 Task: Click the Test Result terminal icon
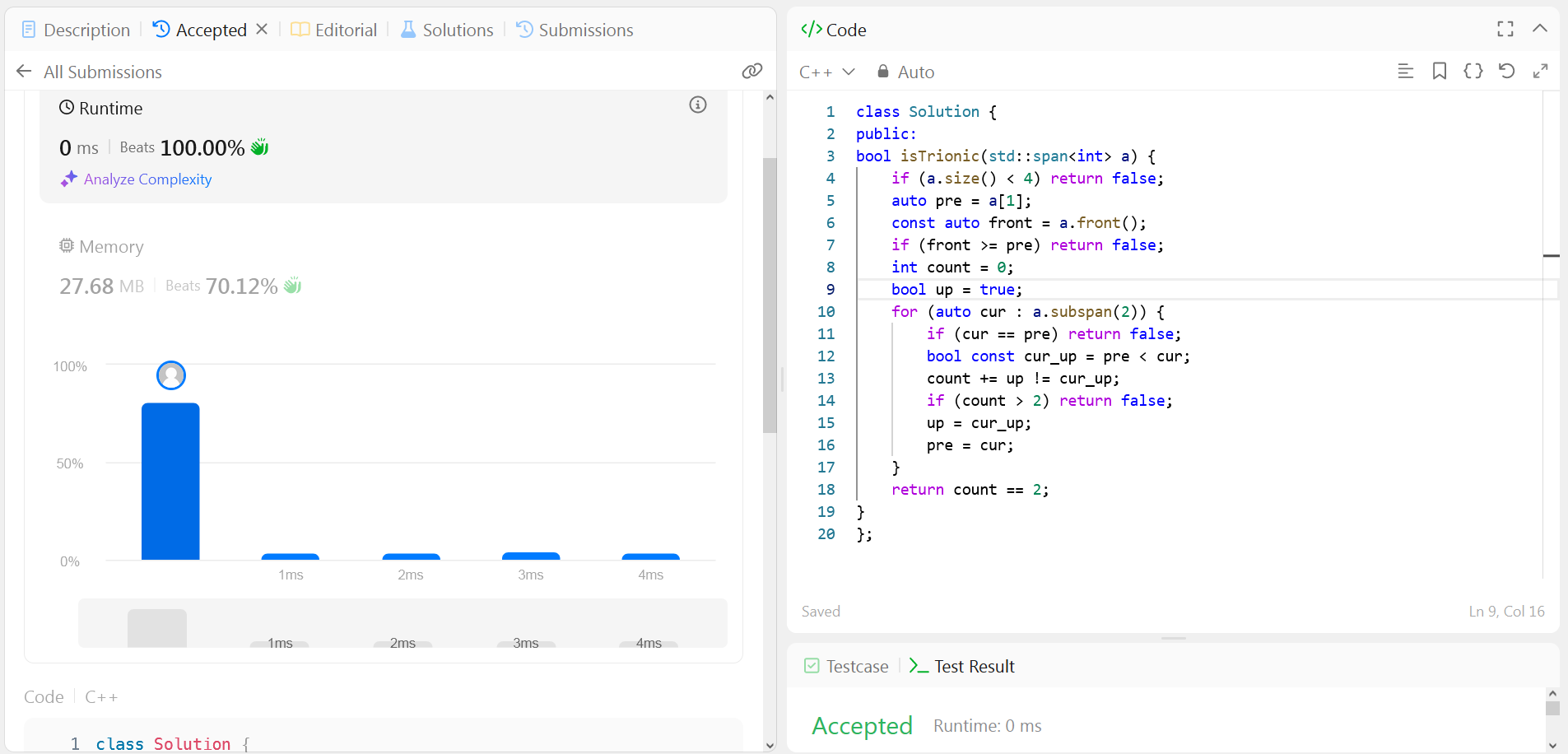(x=919, y=667)
